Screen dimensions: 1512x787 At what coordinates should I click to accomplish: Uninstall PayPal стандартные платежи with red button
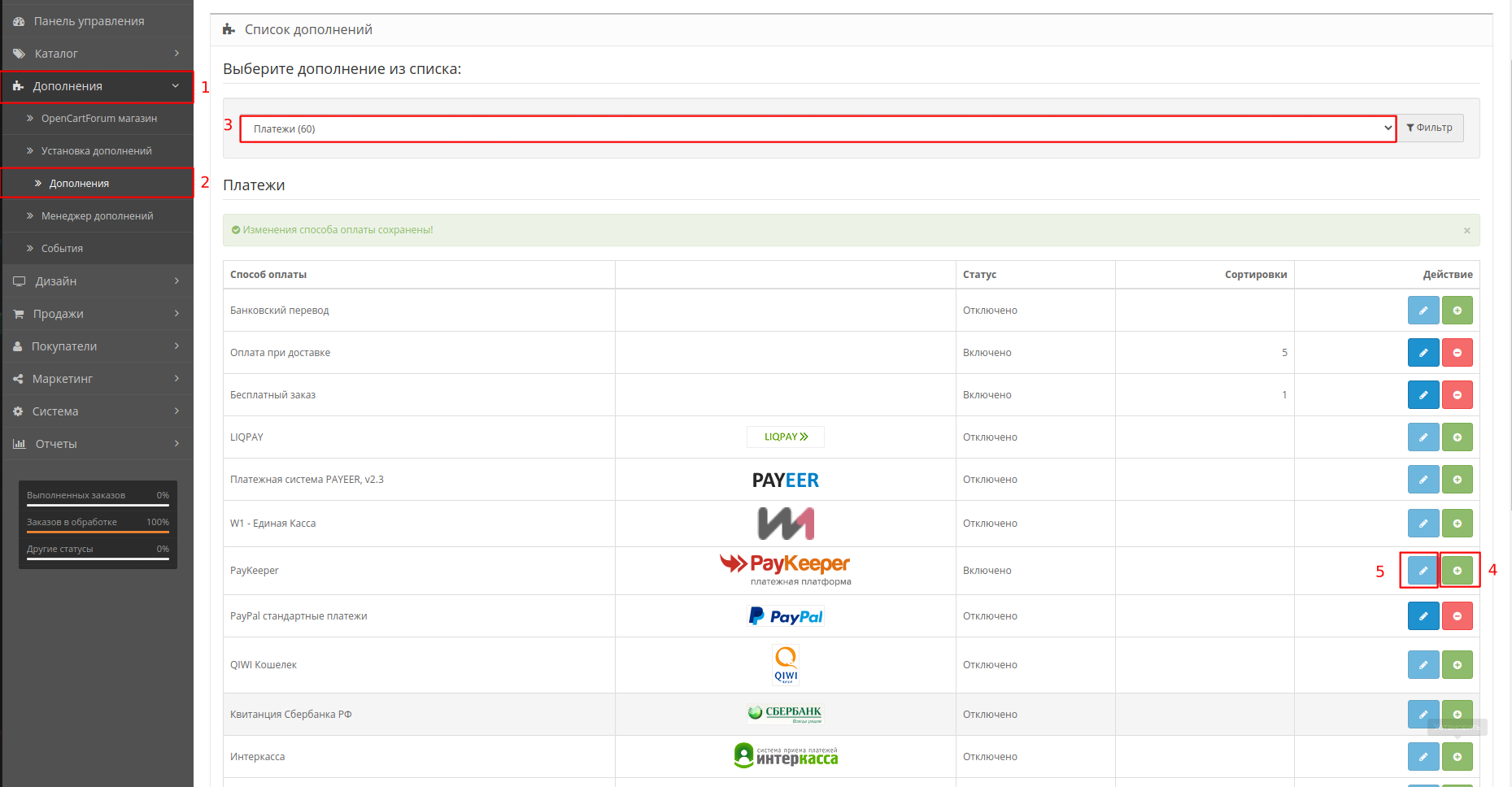pos(1457,616)
